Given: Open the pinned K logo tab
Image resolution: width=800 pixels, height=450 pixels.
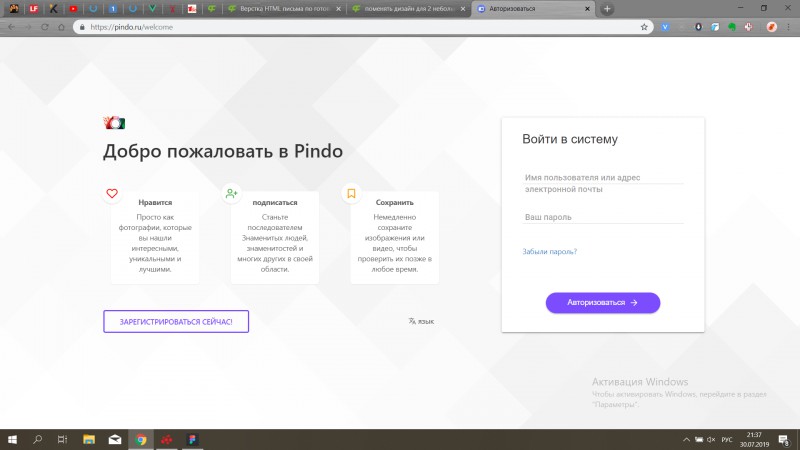Looking at the screenshot, I should coord(54,9).
